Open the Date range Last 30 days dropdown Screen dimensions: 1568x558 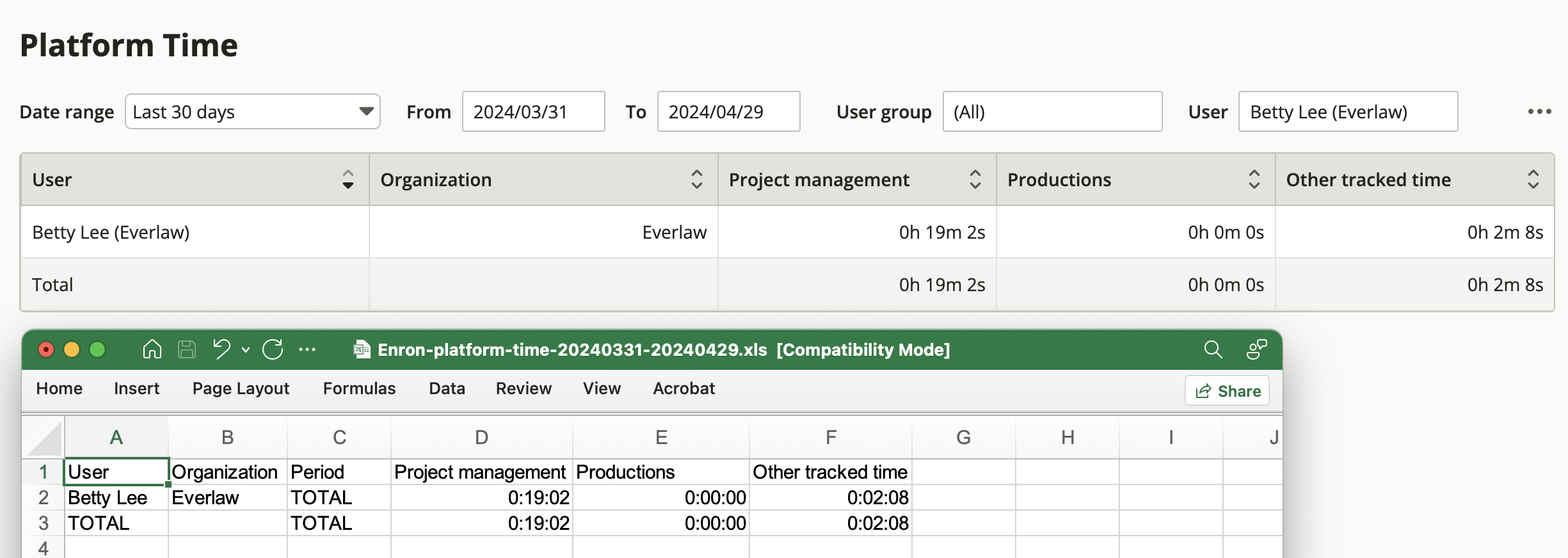pos(253,111)
